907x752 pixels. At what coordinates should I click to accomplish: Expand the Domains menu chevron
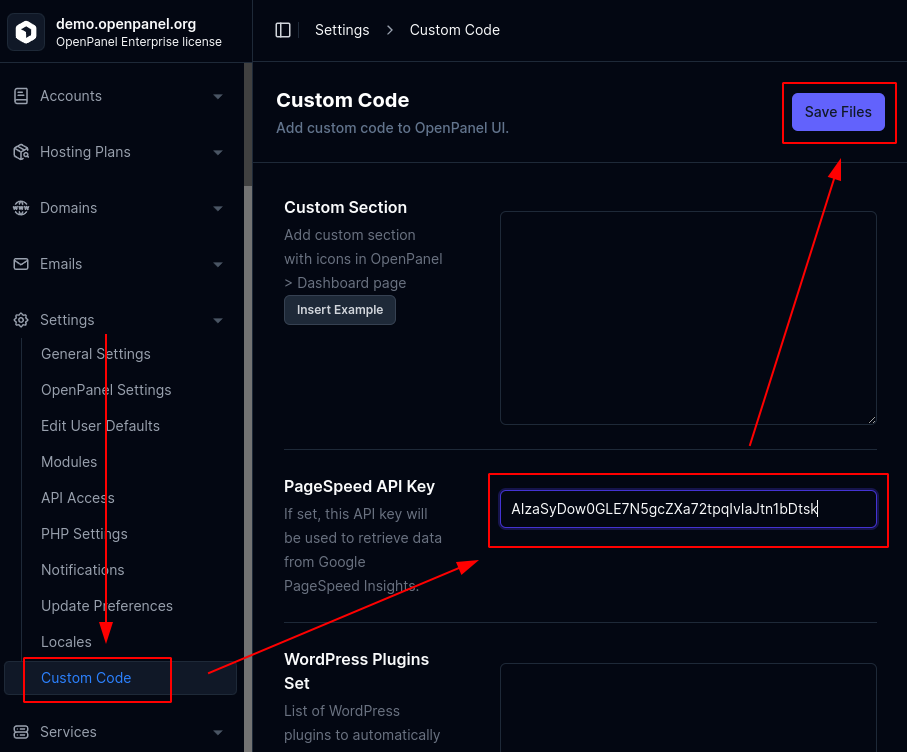pyautogui.click(x=218, y=209)
